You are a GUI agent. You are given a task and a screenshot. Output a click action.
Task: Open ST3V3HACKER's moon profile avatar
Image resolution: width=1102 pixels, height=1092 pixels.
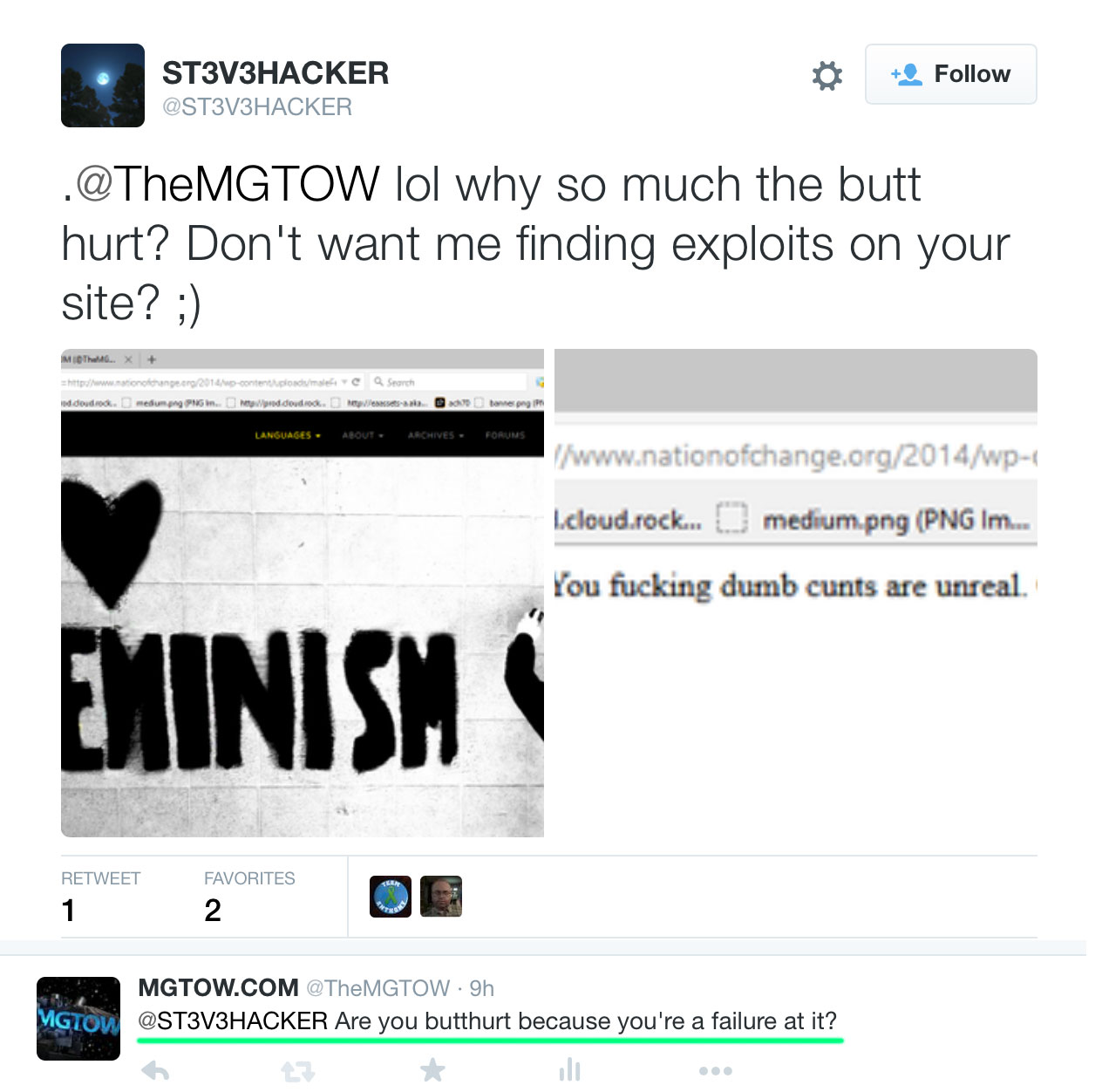point(103,85)
